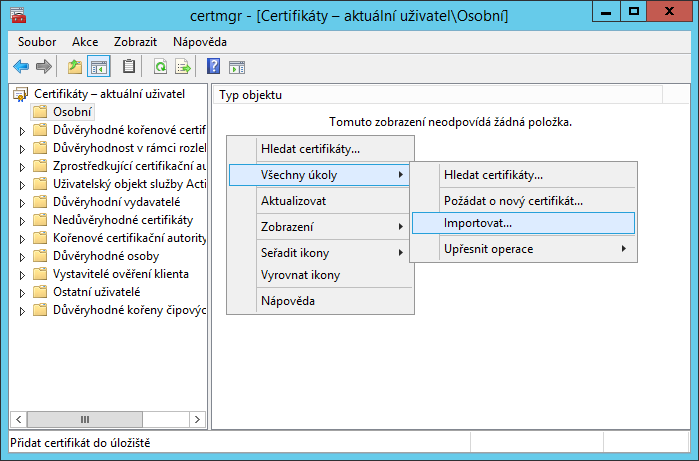Select the Důvěryhodné osoby folder
This screenshot has height=461, width=699.
point(98,256)
